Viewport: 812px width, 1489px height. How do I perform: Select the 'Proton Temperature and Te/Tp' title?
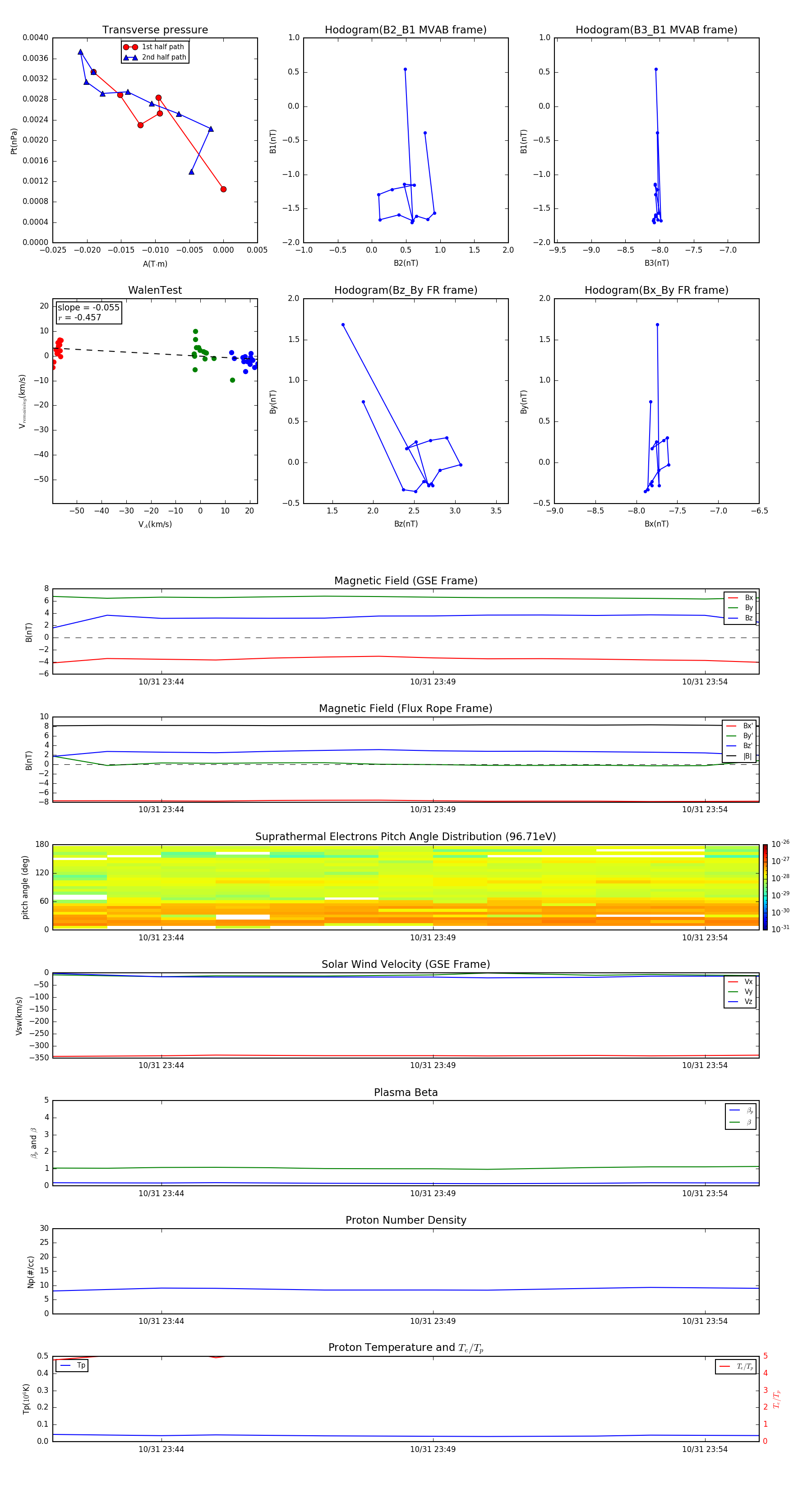coord(406,1348)
